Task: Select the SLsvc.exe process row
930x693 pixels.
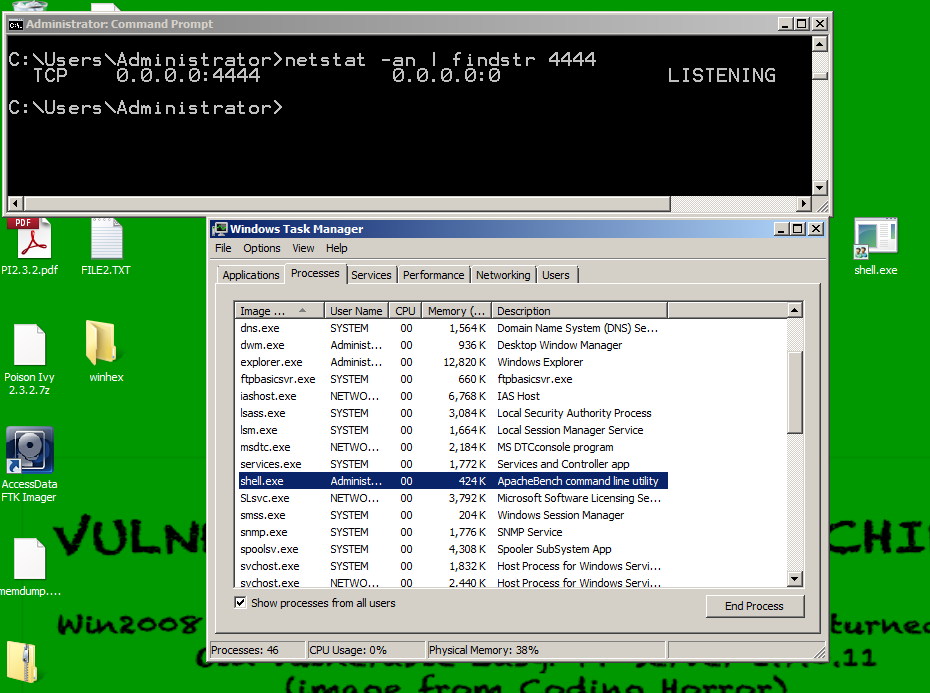Action: [453, 498]
